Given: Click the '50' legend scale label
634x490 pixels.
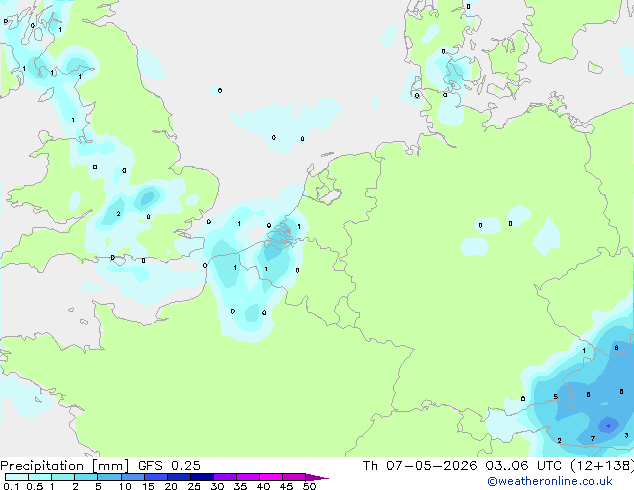Looking at the screenshot, I should coord(309,486).
